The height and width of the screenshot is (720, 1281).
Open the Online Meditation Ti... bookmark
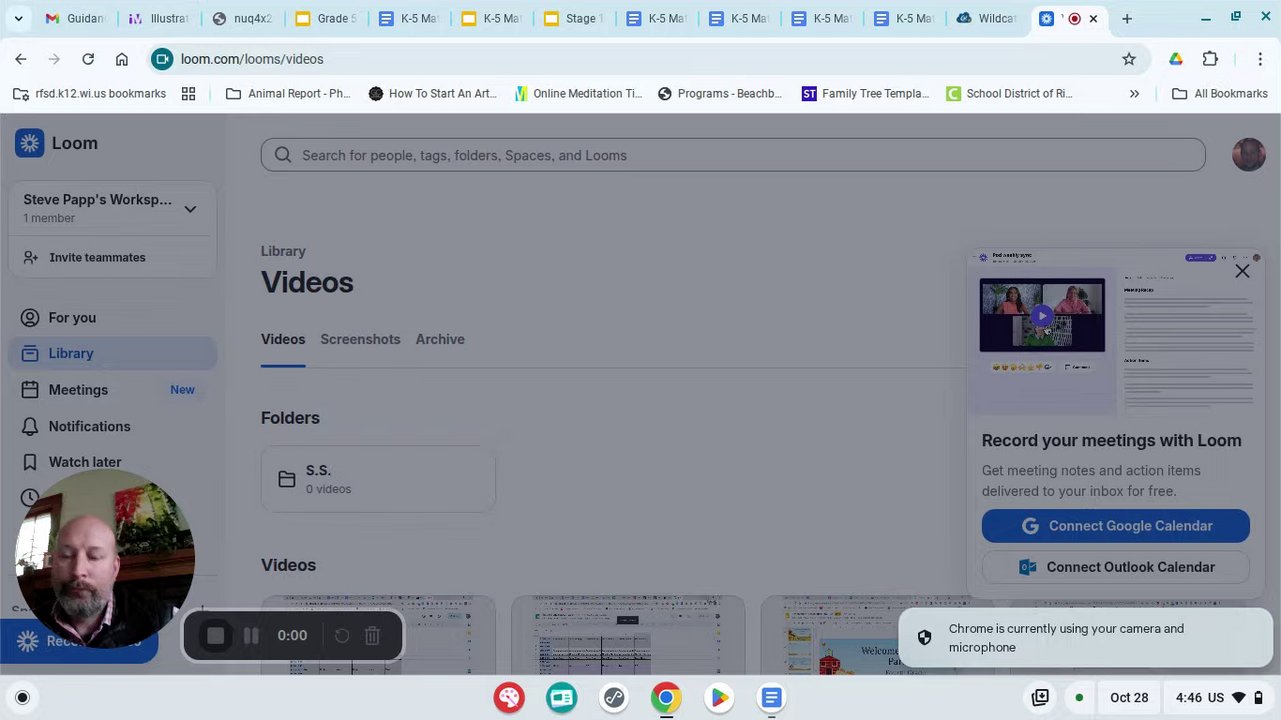pos(578,94)
